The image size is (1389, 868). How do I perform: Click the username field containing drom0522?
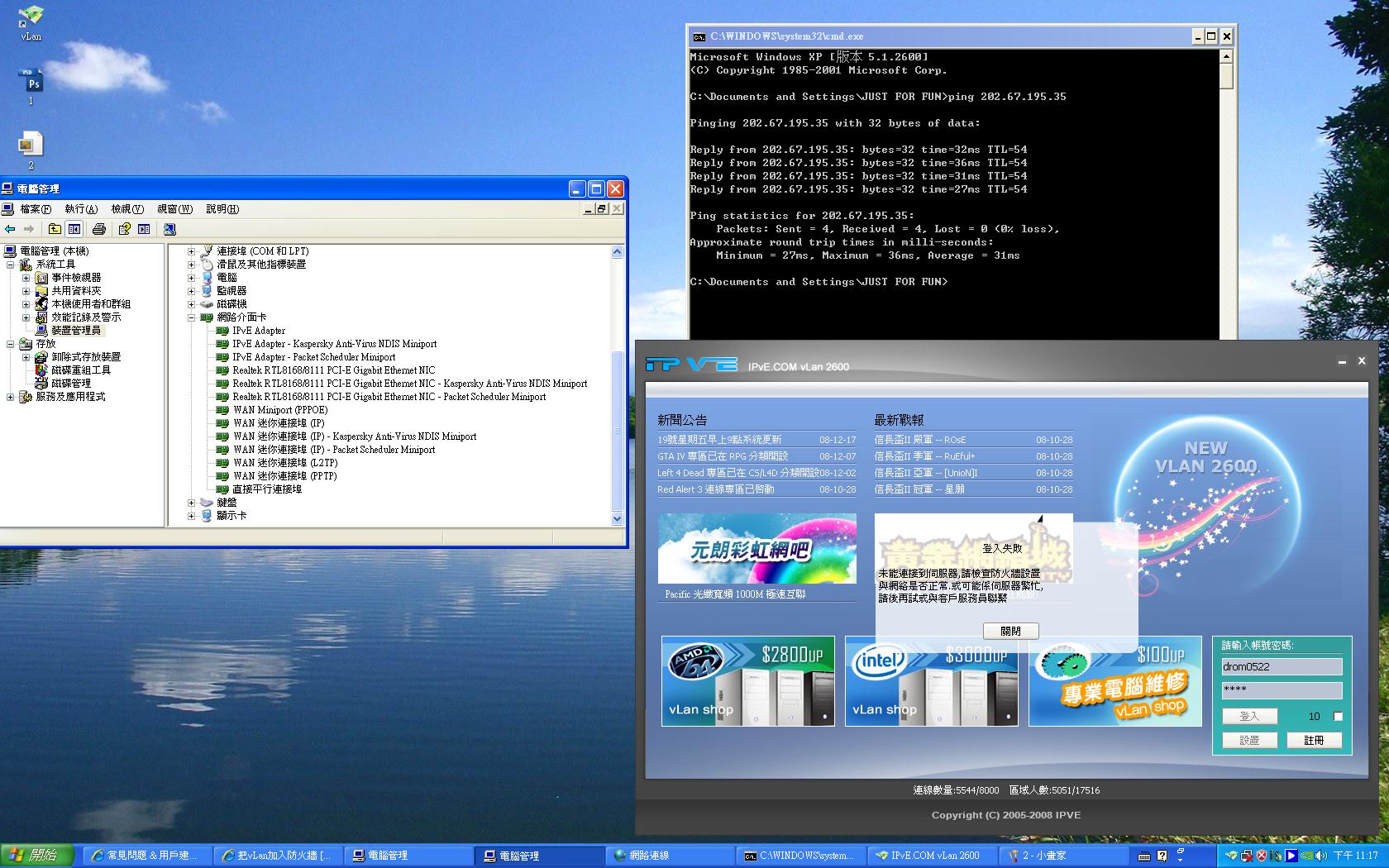tap(1282, 666)
